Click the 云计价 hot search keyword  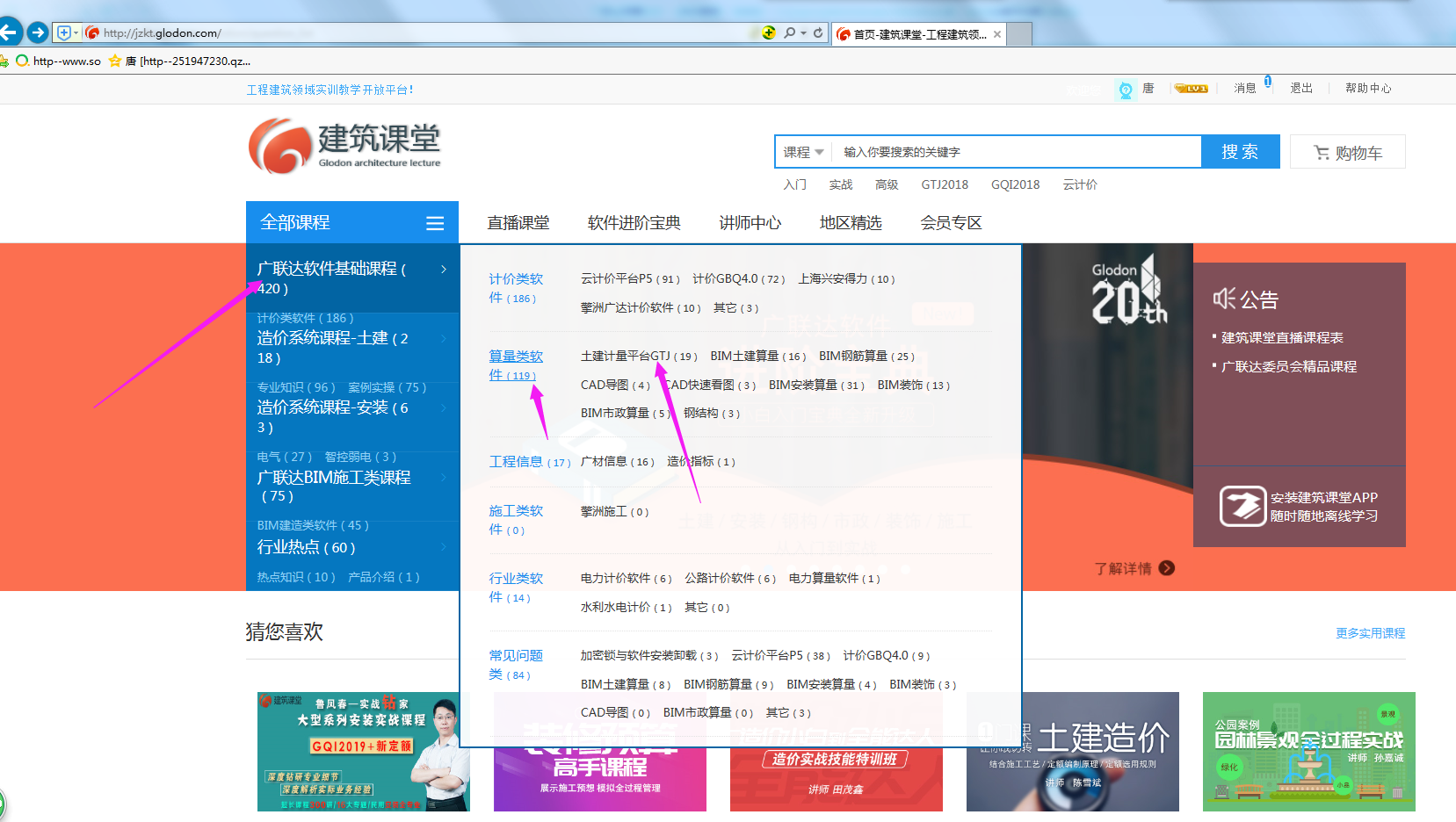pyautogui.click(x=1080, y=184)
